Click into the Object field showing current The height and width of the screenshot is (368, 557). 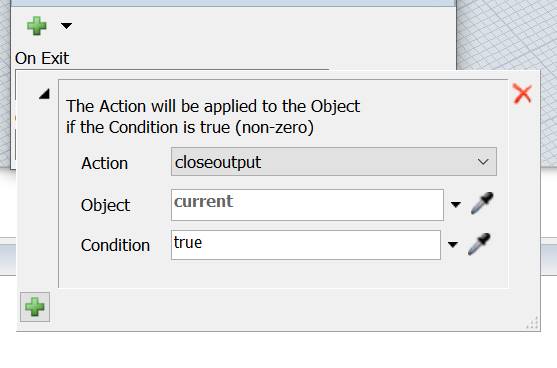(x=307, y=205)
